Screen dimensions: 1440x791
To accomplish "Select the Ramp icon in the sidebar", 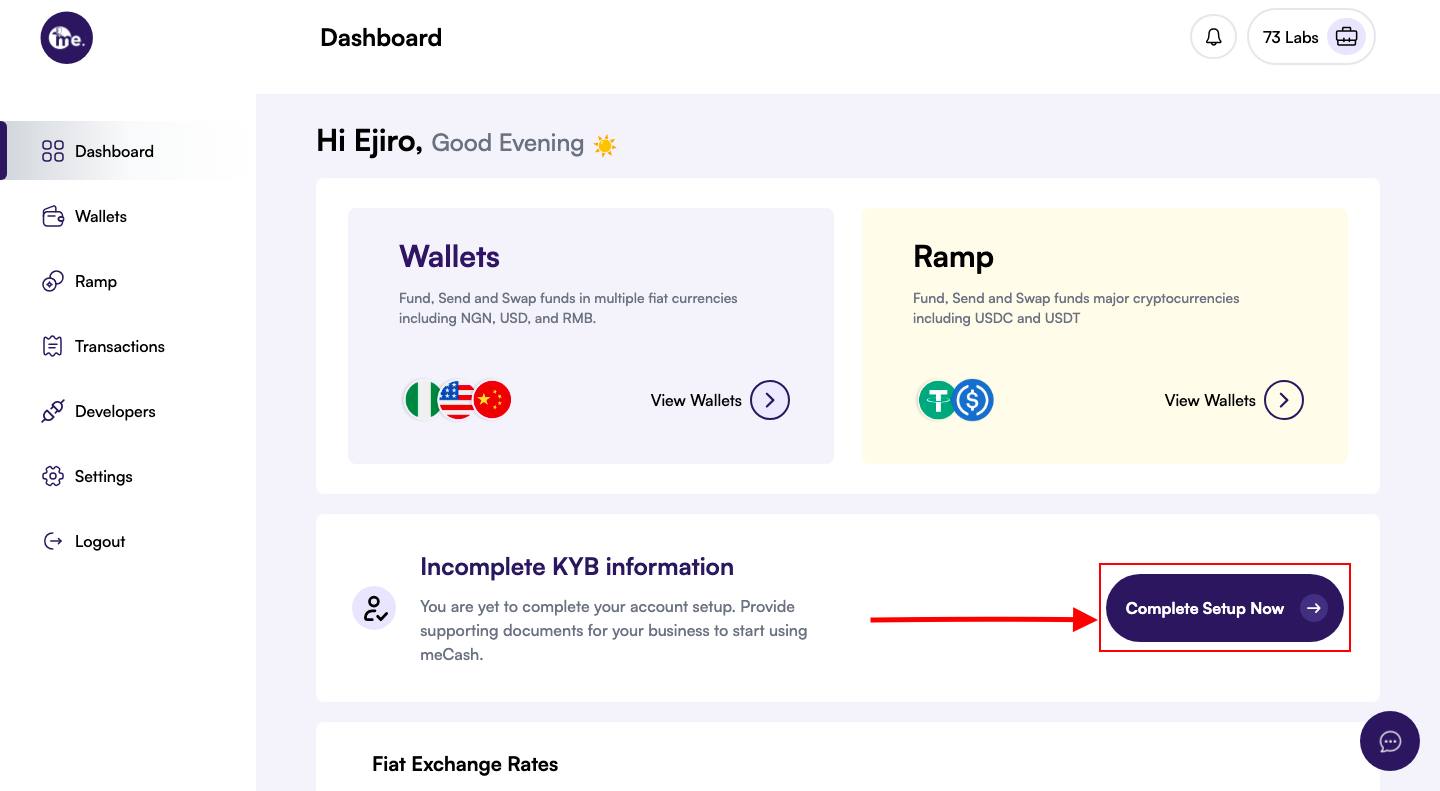I will click(52, 281).
